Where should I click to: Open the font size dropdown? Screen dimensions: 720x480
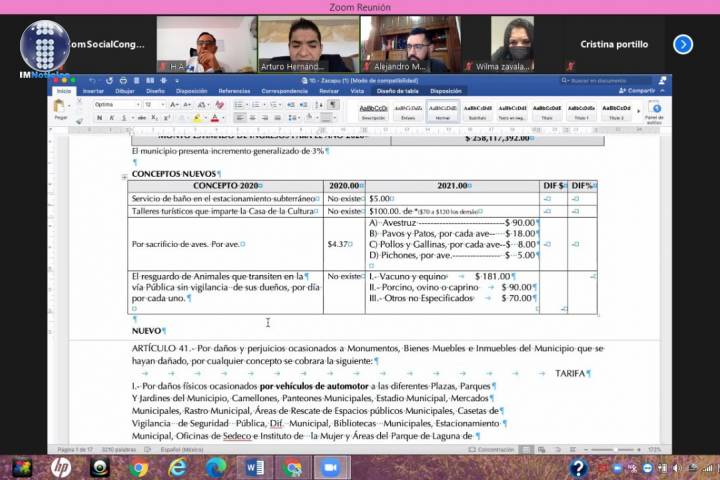tap(163, 105)
